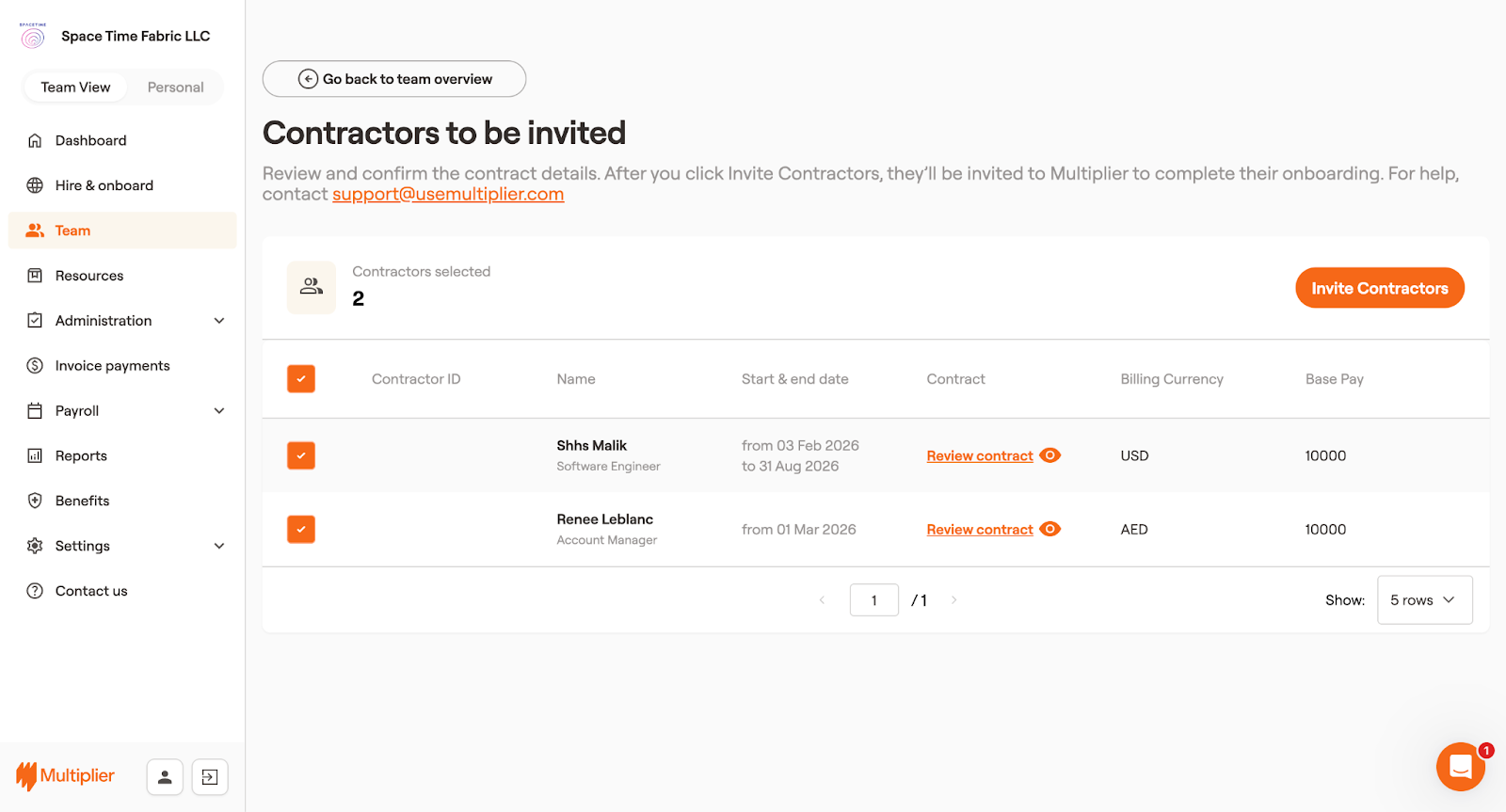
Task: Open the chat support widget icon
Action: (1460, 767)
